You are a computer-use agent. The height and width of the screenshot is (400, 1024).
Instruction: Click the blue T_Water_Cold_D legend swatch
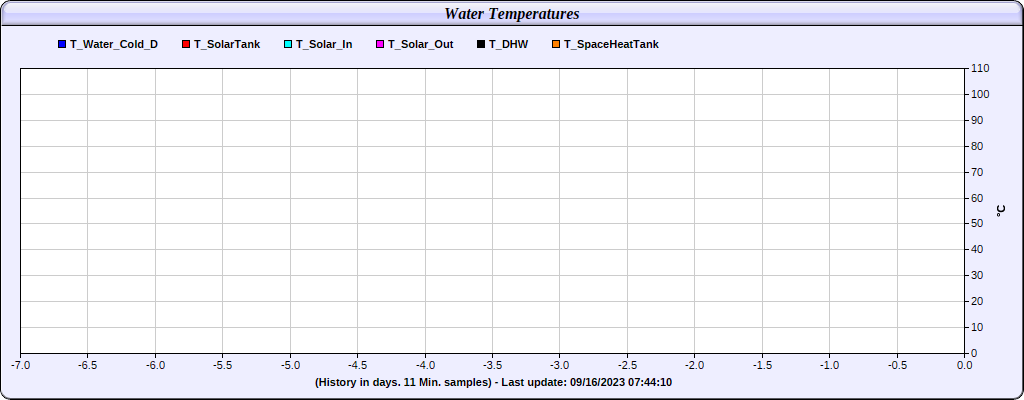[x=62, y=44]
